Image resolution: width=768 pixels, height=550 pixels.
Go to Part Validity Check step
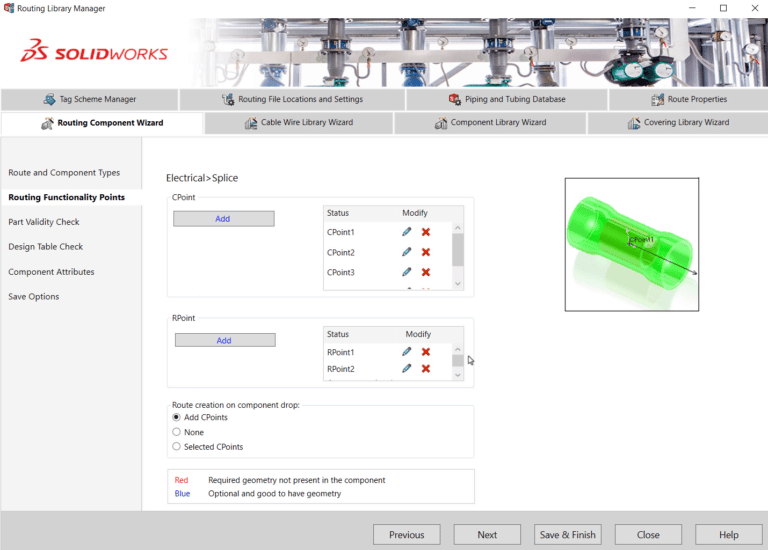point(44,222)
